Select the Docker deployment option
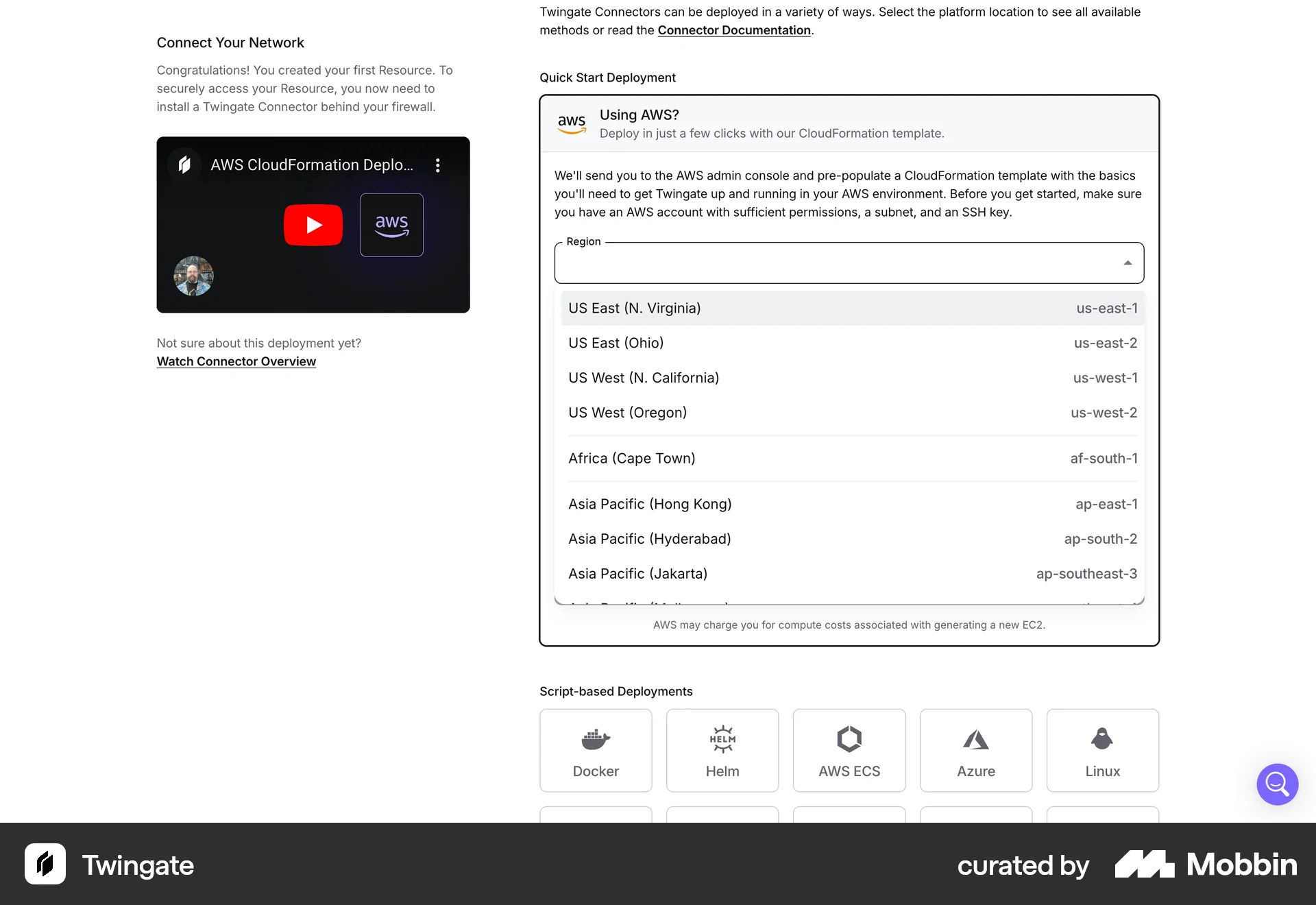 595,750
